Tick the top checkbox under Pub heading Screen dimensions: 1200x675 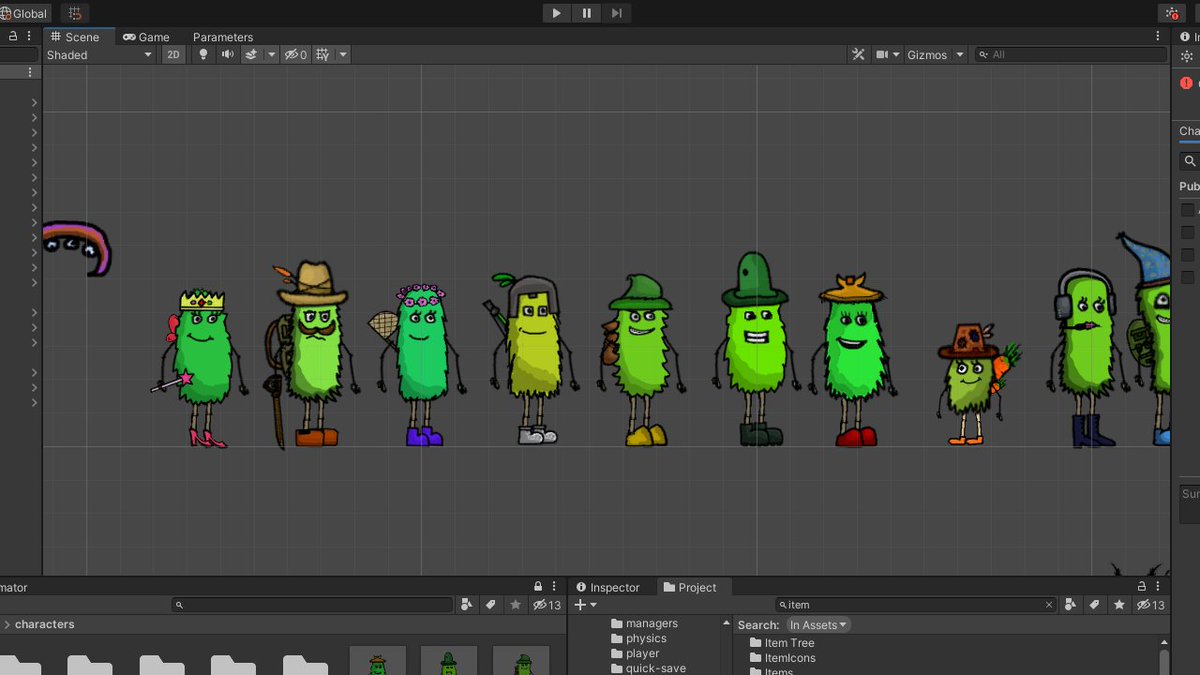(1188, 210)
